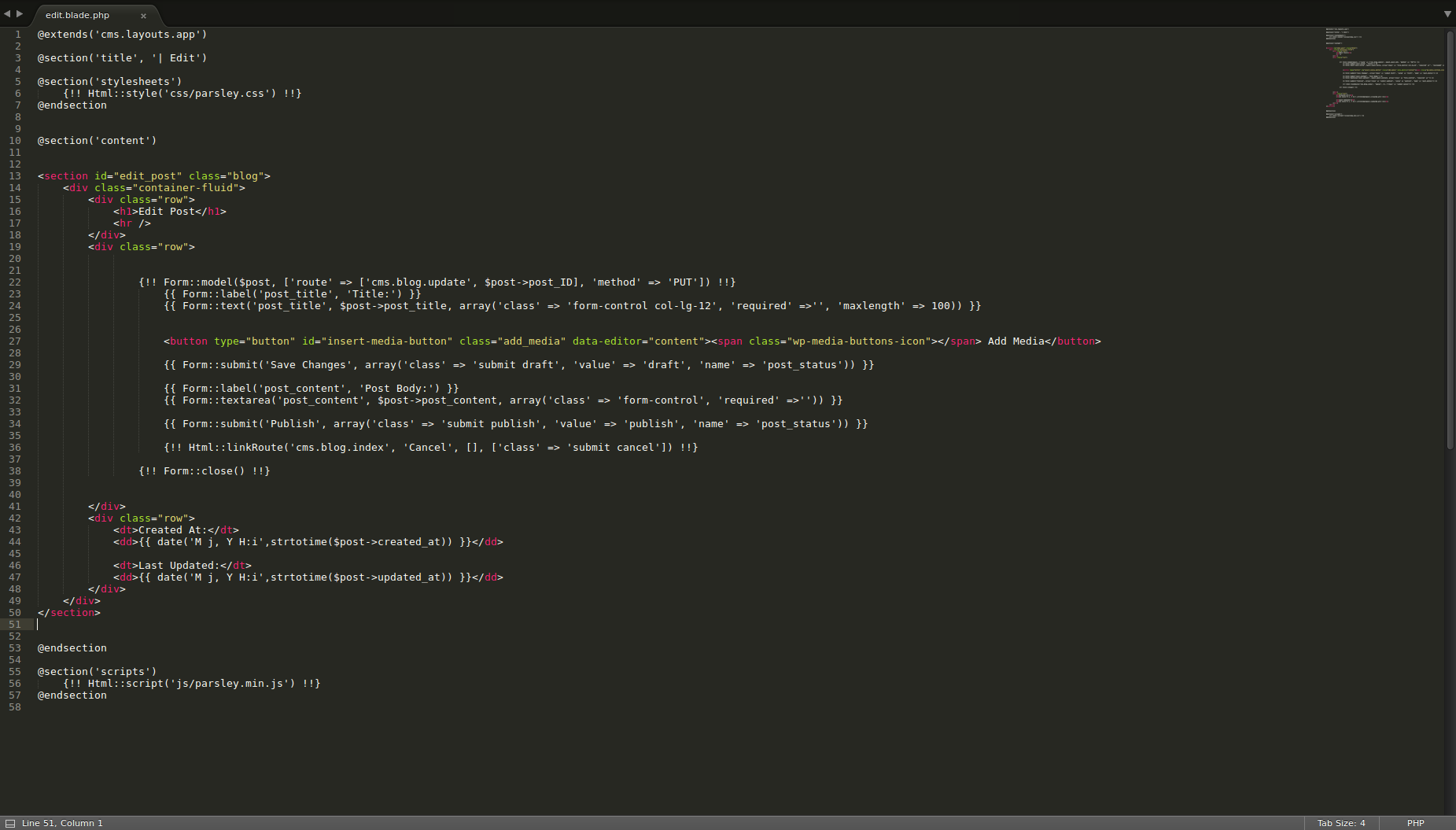The height and width of the screenshot is (830, 1456).
Task: Click the section id="edit_post" tag
Action: tap(154, 176)
